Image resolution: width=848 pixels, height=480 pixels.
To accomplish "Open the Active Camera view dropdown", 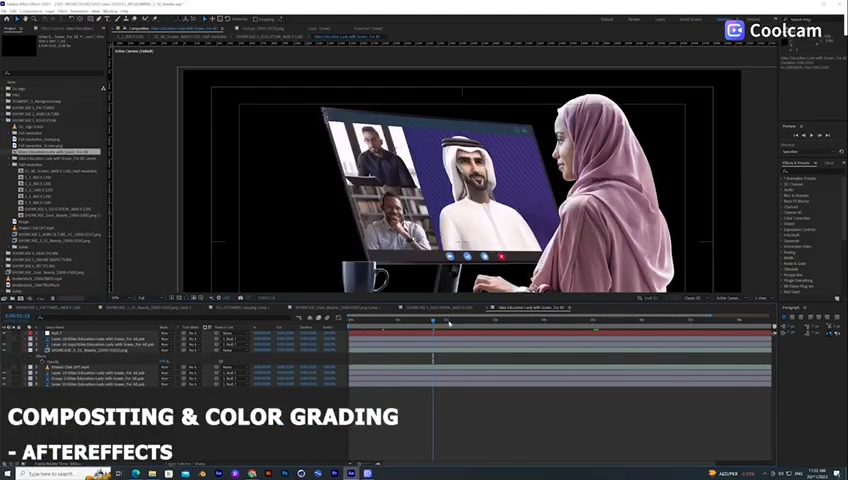I will point(731,298).
